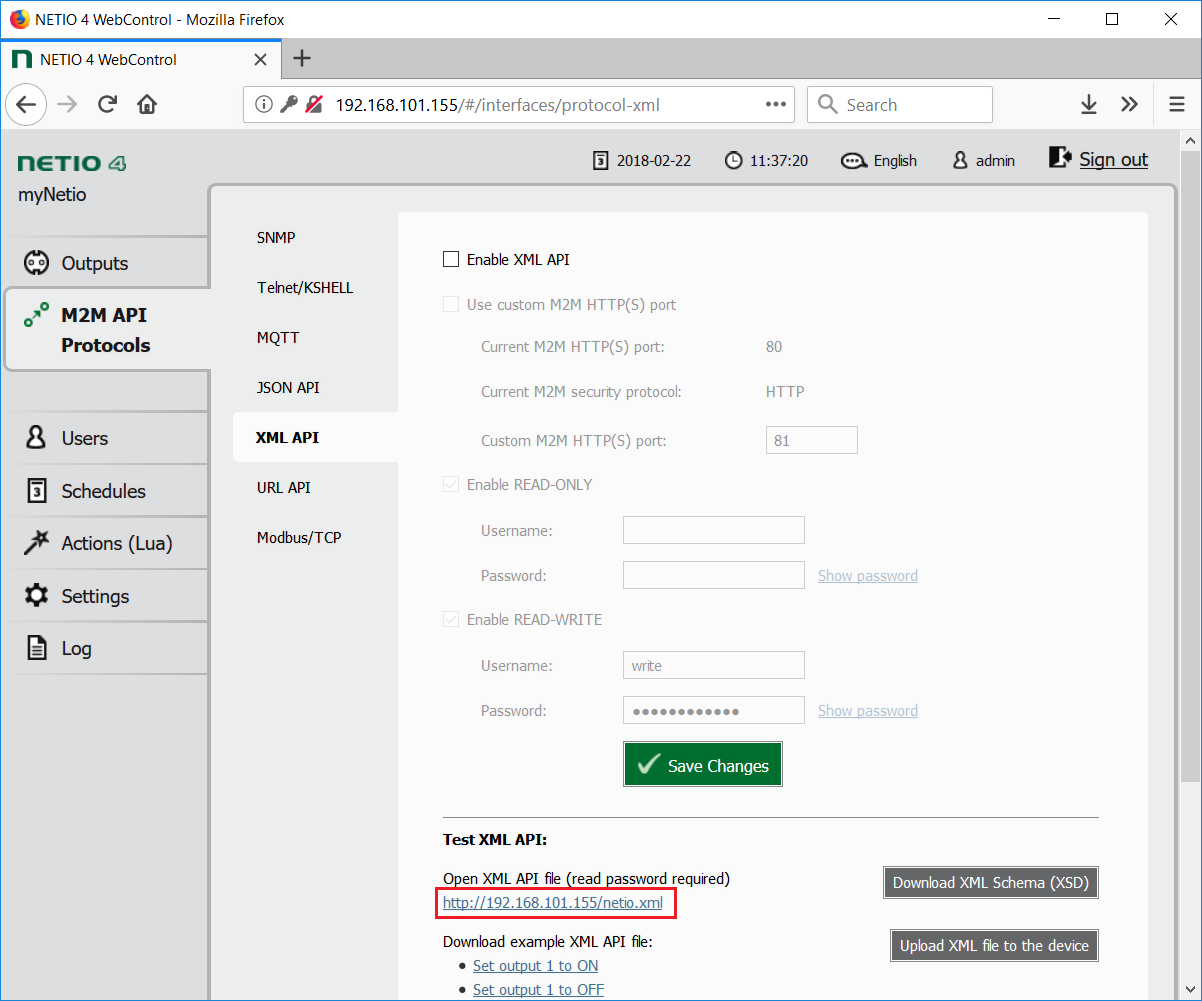Image resolution: width=1202 pixels, height=1001 pixels.
Task: Open Actions (Lua) section
Action: [105, 543]
